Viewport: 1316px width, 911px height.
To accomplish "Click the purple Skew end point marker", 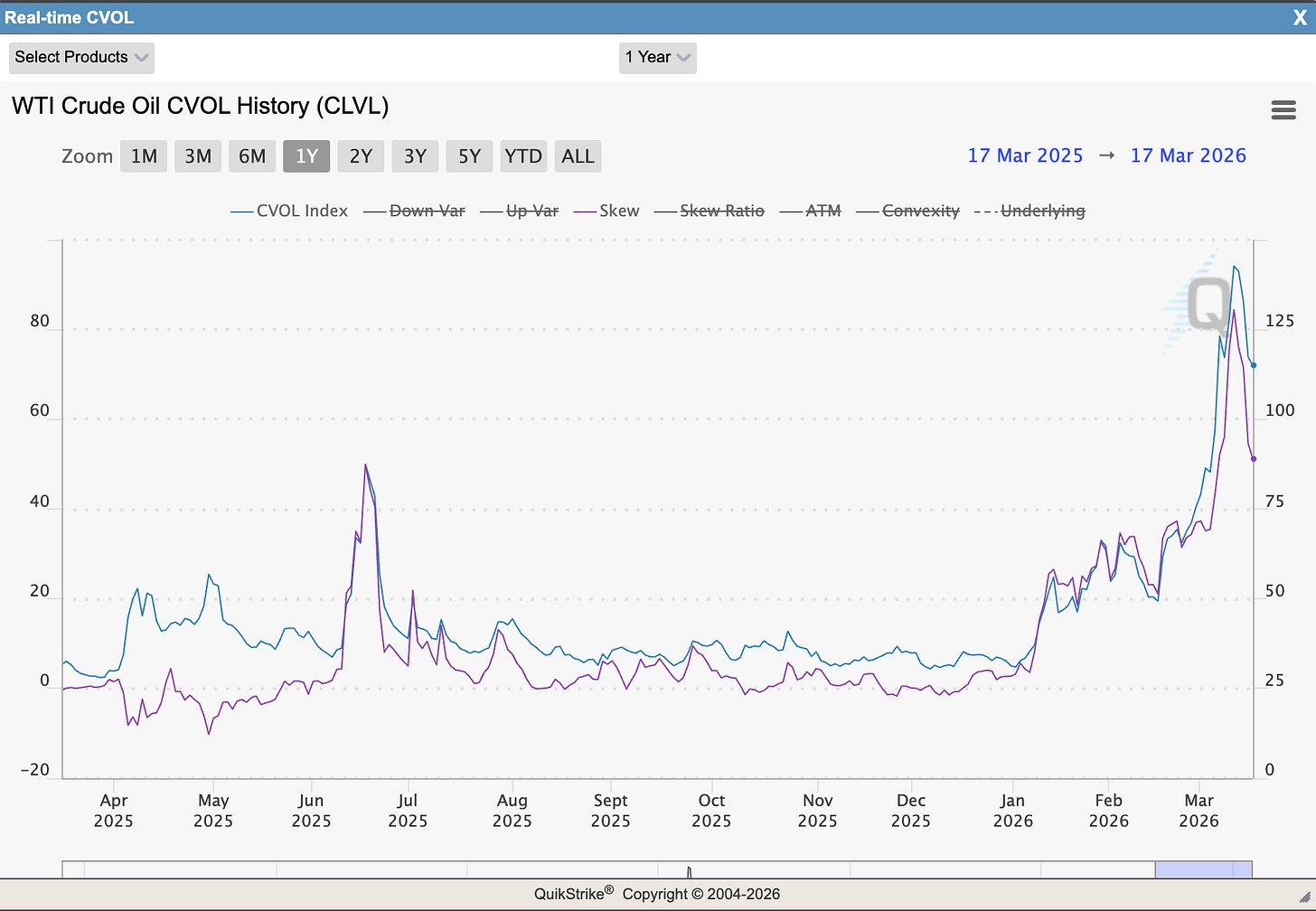I will [1254, 459].
